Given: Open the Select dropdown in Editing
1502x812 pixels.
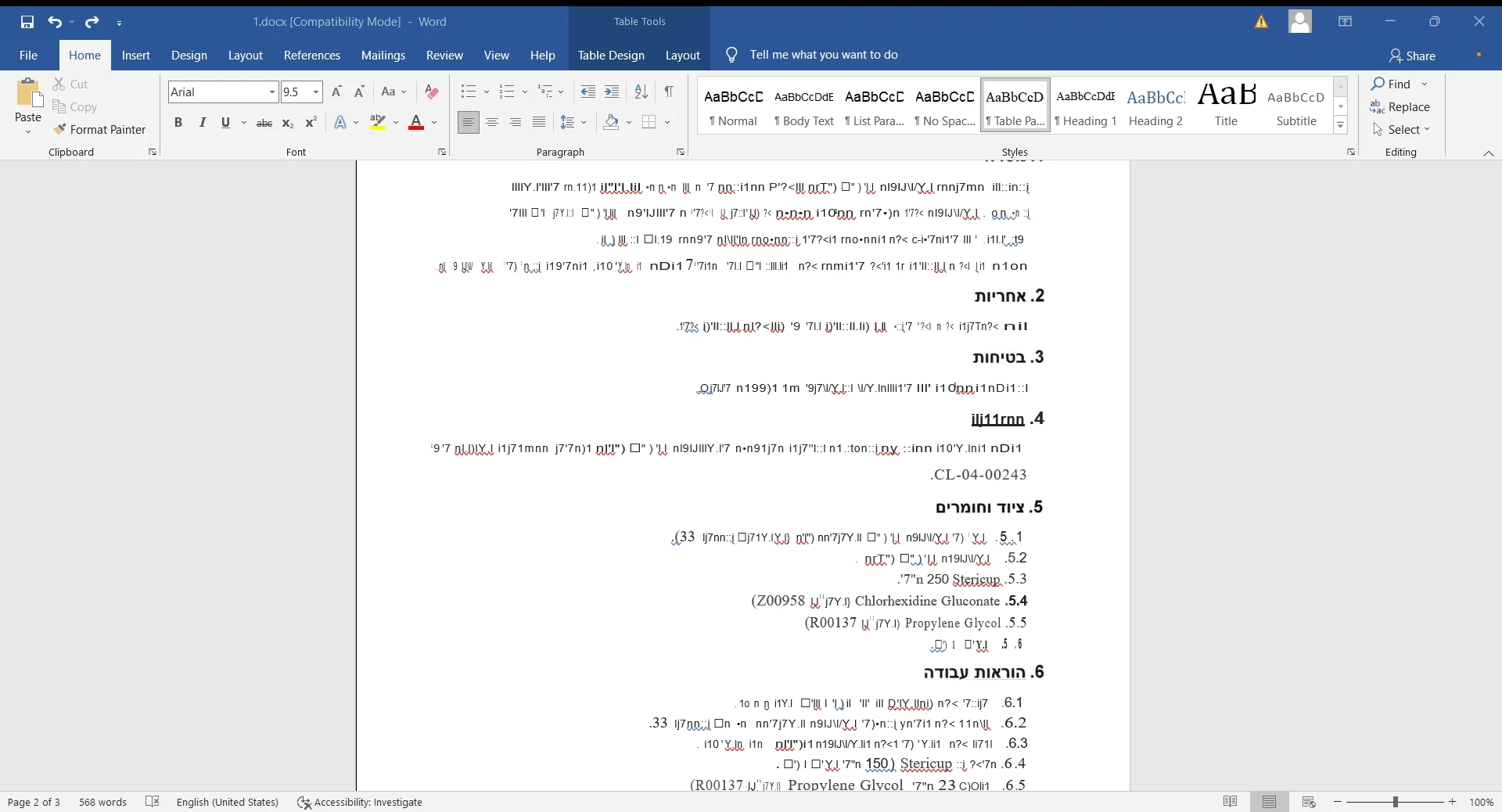Looking at the screenshot, I should (1401, 130).
